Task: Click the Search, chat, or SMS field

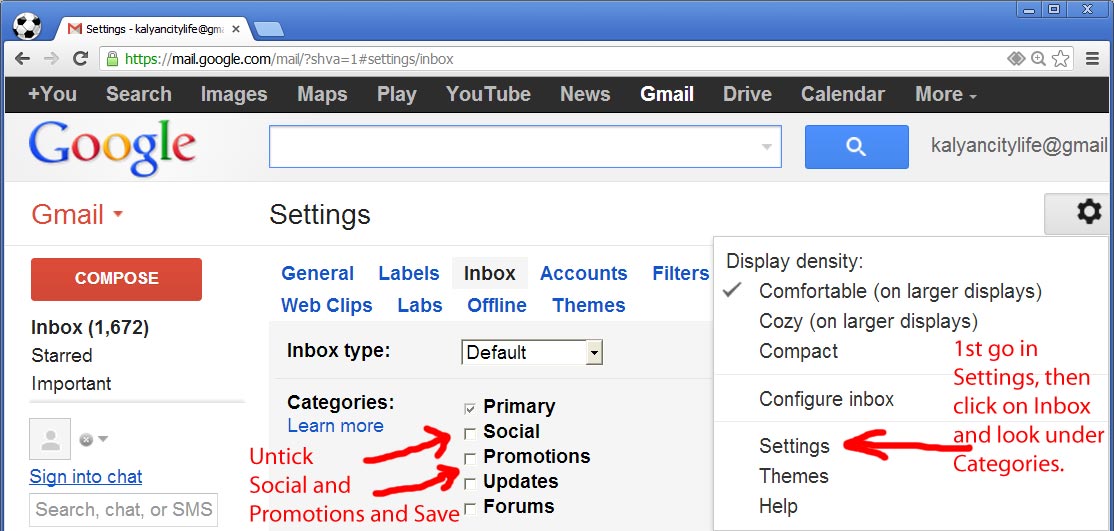Action: click(124, 510)
